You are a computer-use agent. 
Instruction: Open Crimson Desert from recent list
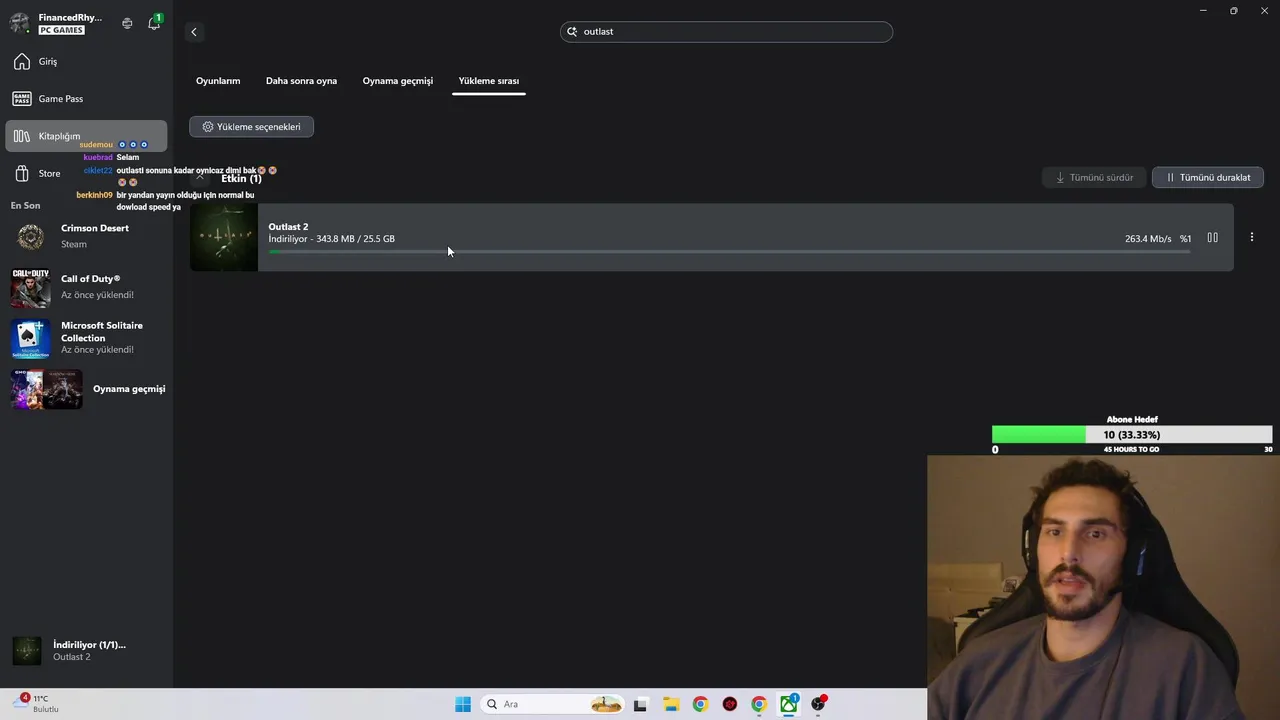pos(86,237)
